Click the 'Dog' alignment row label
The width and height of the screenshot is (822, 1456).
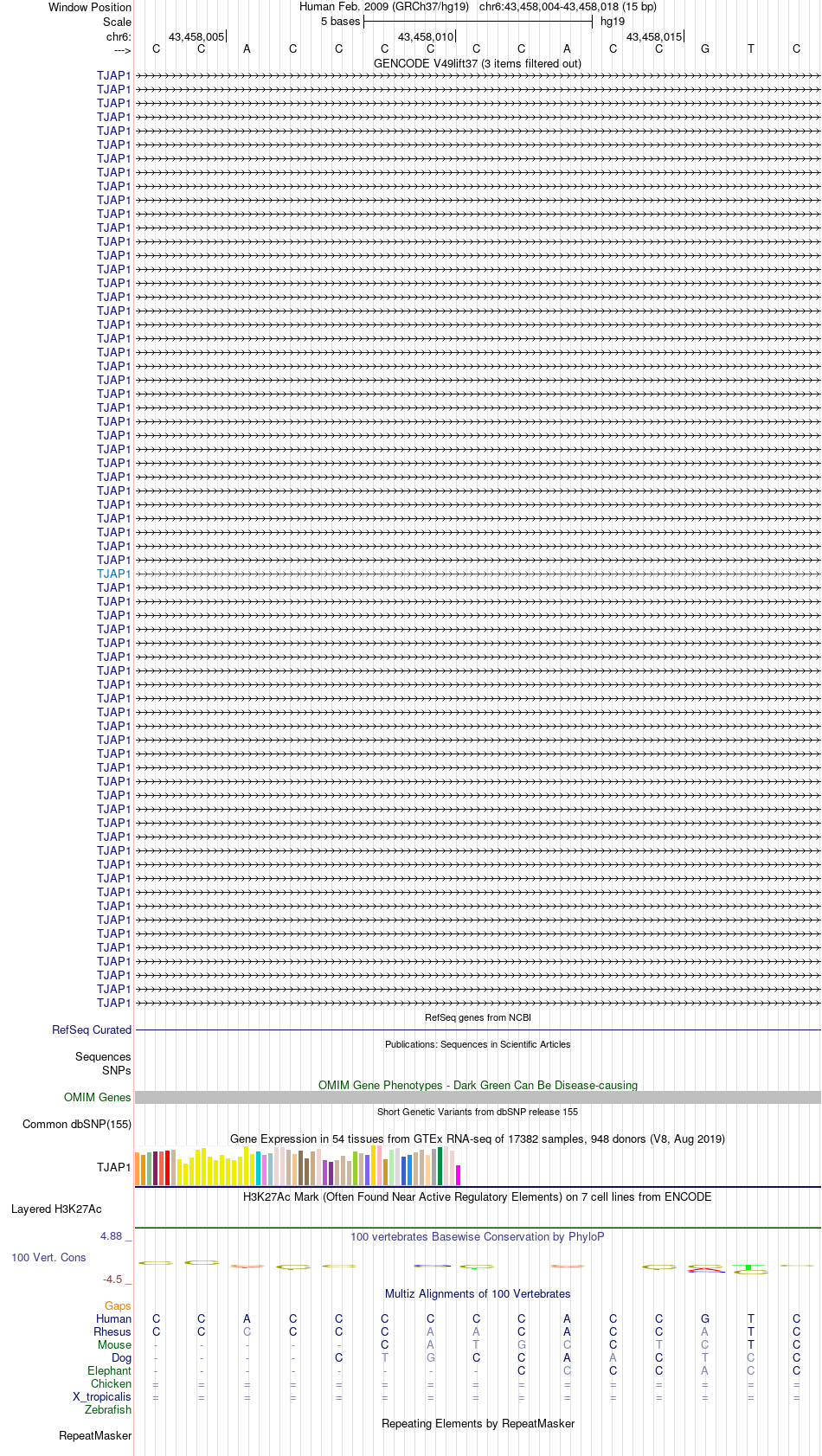point(122,1358)
